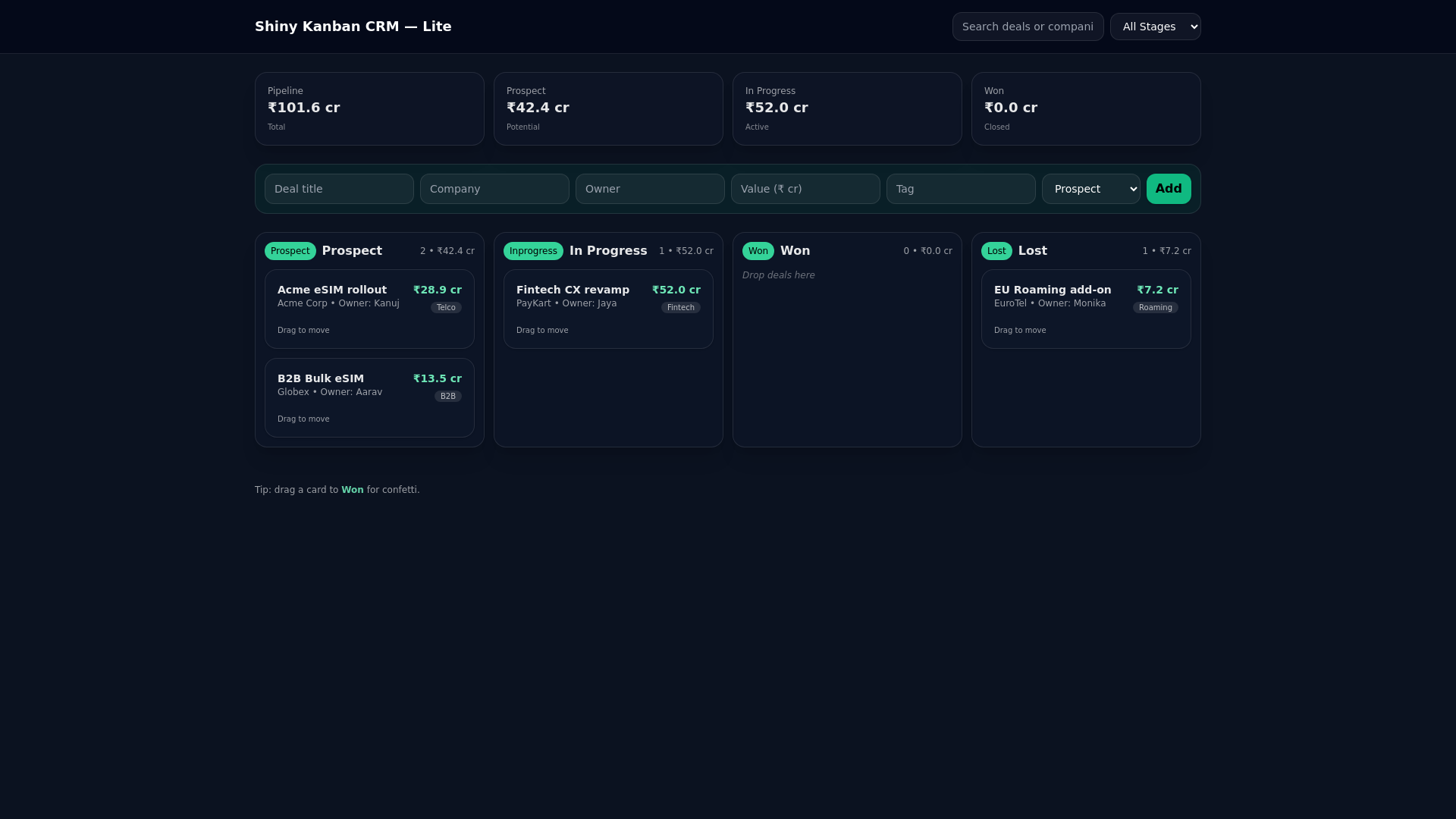1456x819 pixels.
Task: Click the B2B tag chip
Action: pyautogui.click(x=448, y=396)
